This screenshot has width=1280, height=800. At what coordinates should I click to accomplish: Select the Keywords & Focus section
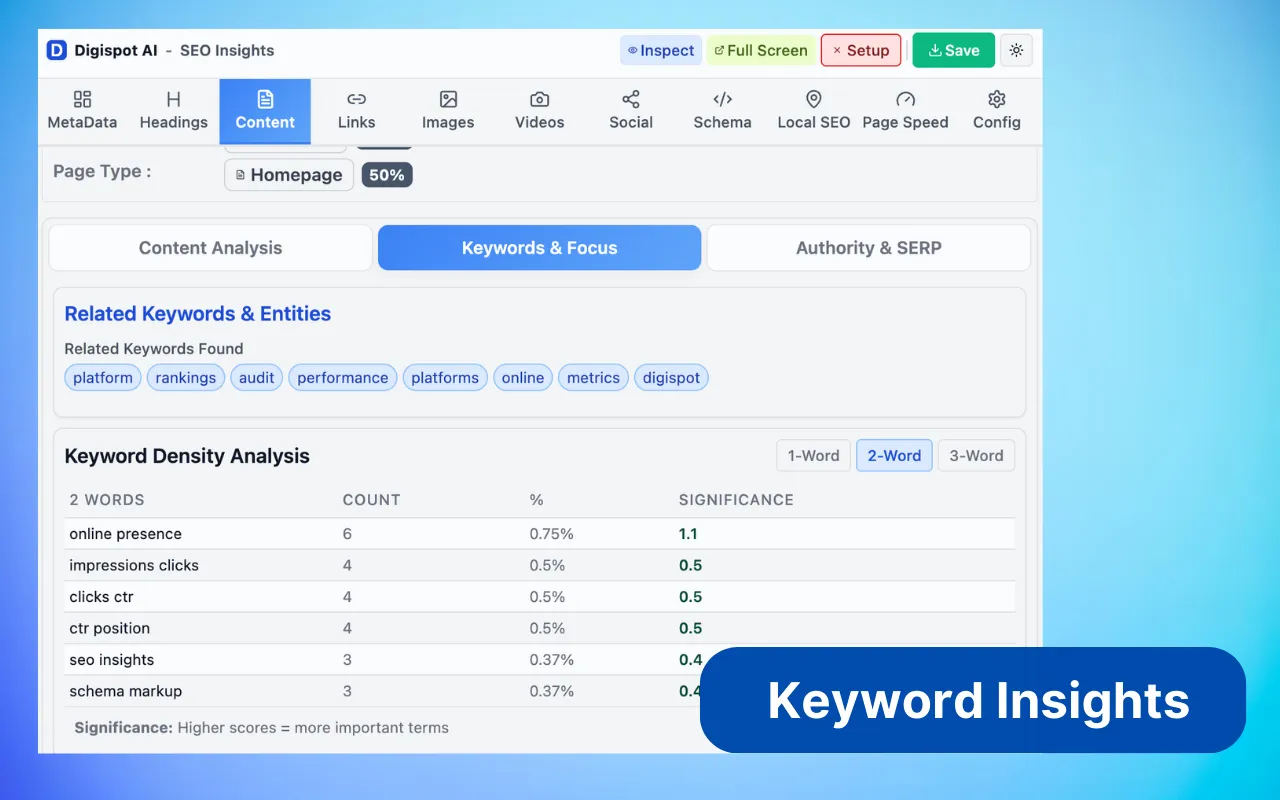click(539, 248)
